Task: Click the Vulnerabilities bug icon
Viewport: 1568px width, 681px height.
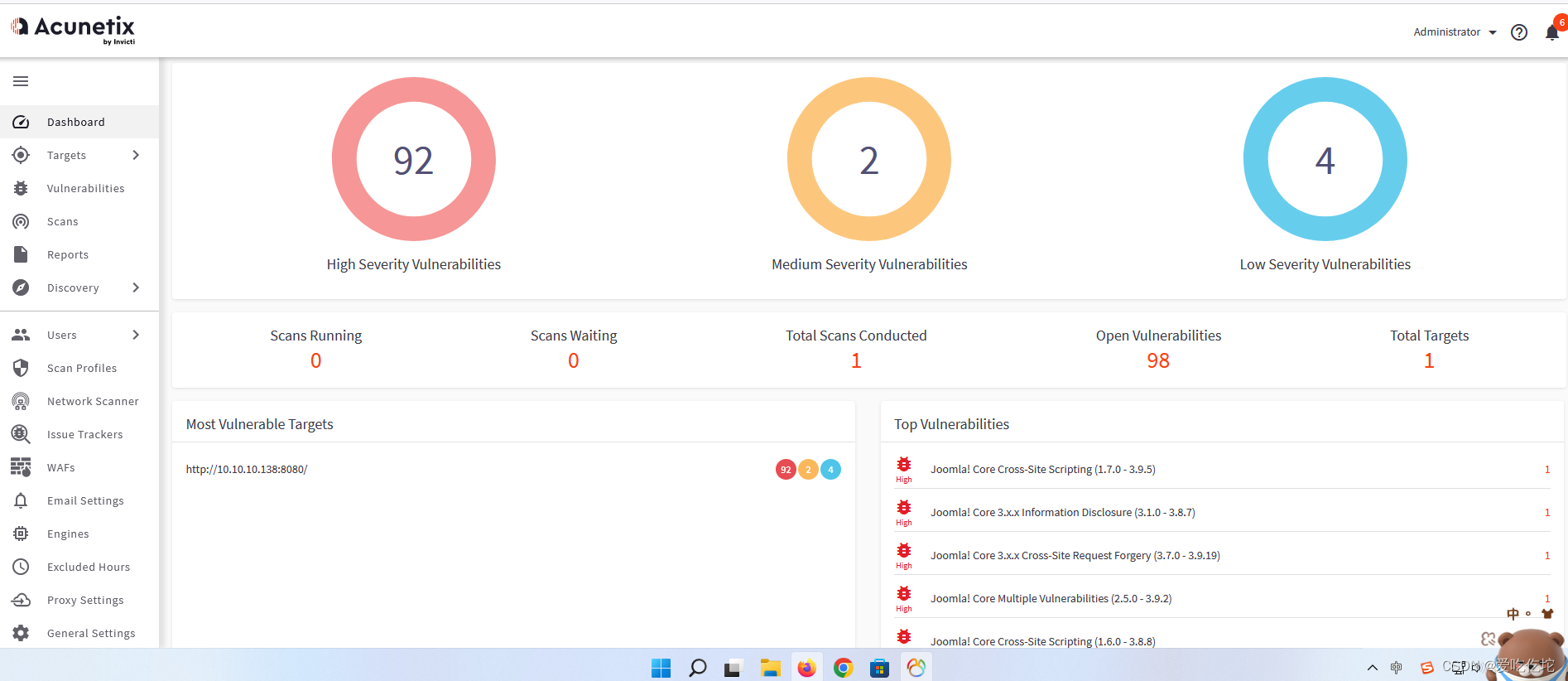Action: (x=21, y=188)
